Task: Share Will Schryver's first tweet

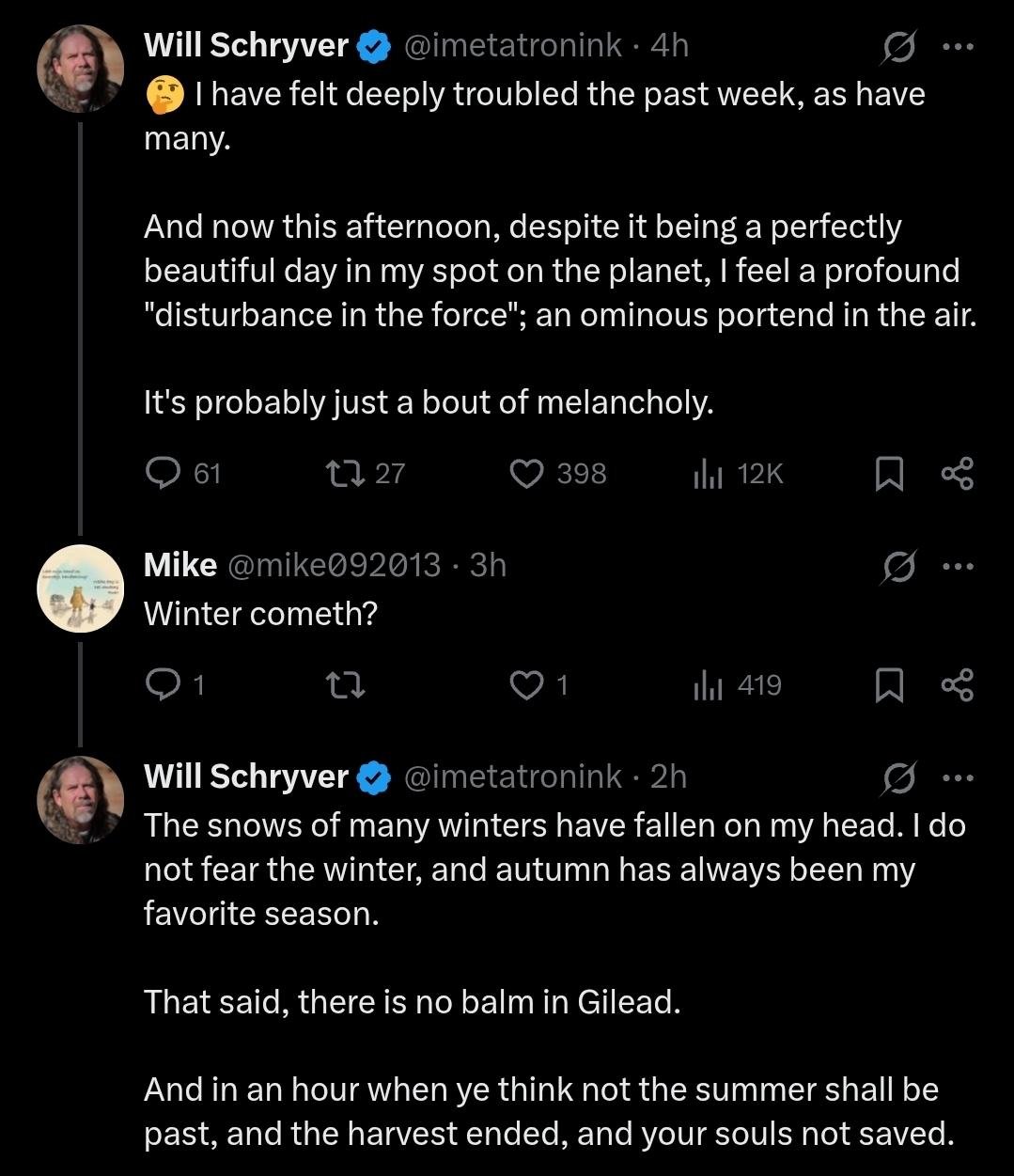Action: (958, 474)
